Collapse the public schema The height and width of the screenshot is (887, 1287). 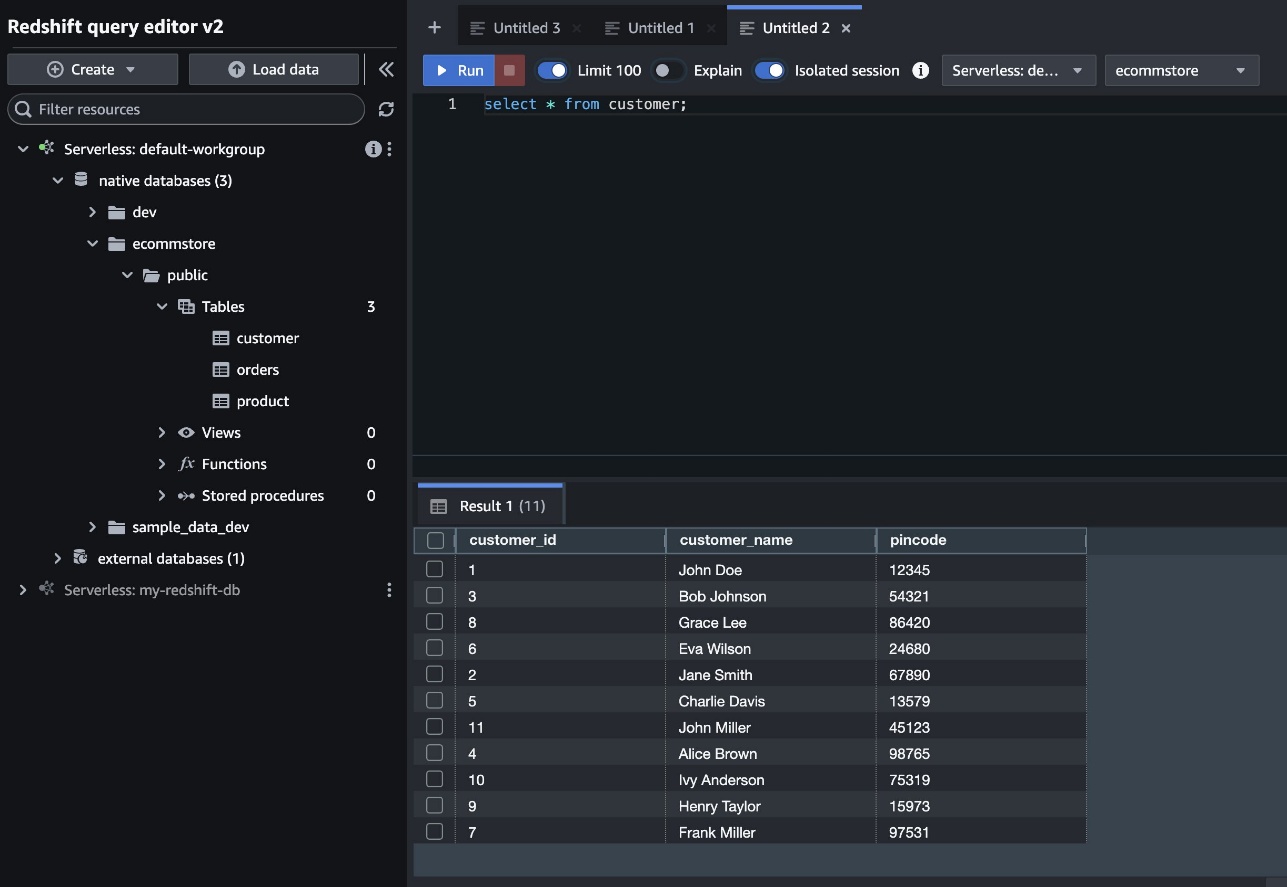[127, 275]
